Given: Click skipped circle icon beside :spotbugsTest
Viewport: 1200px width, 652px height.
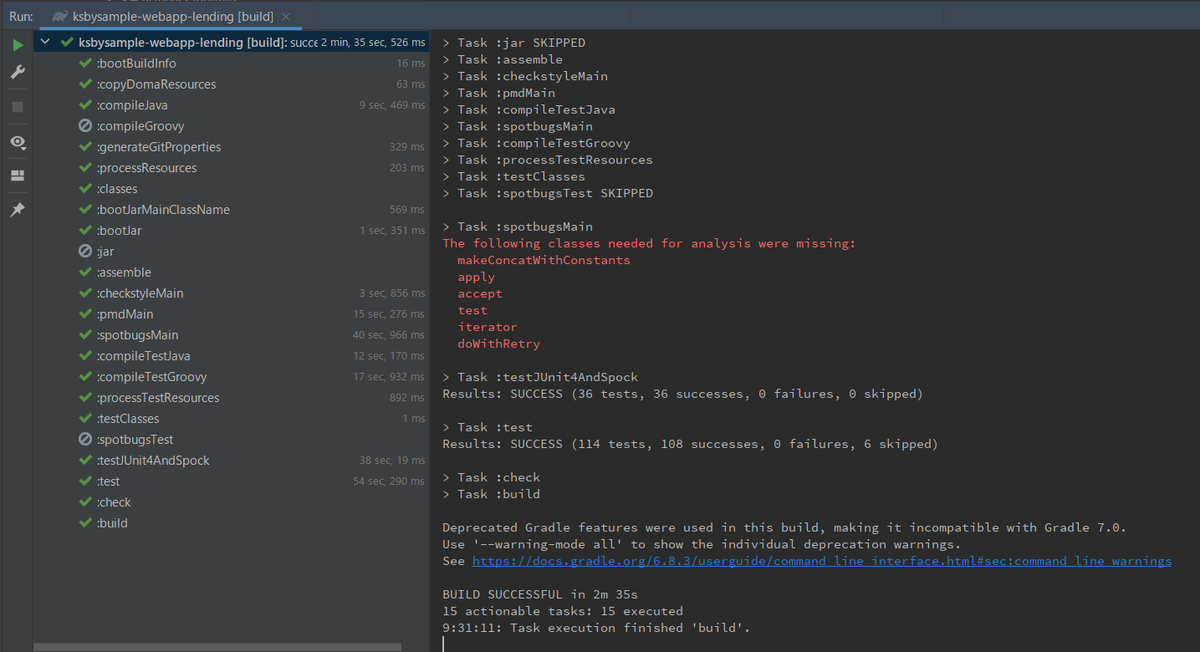Looking at the screenshot, I should [86, 440].
